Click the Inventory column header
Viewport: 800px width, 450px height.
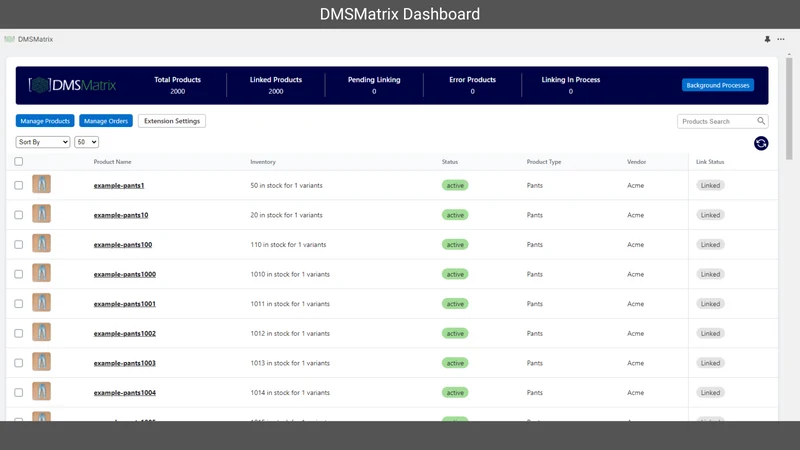(263, 162)
